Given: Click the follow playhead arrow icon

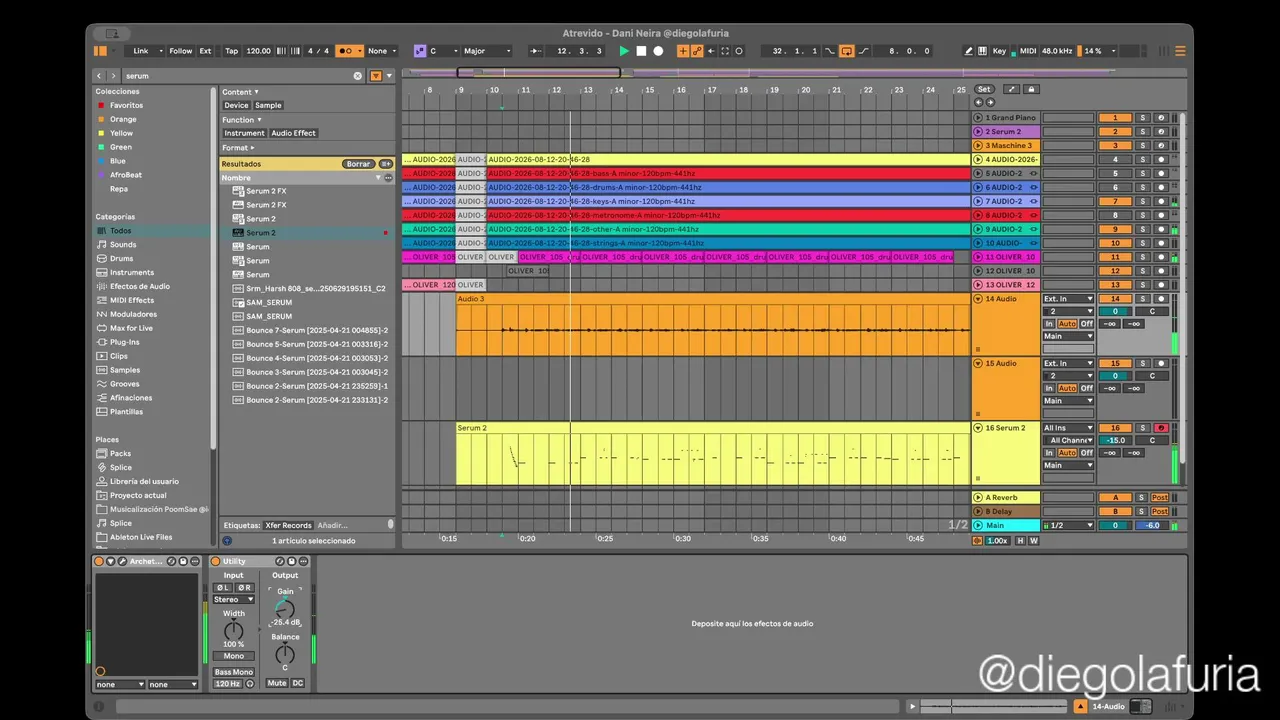Looking at the screenshot, I should (x=535, y=51).
